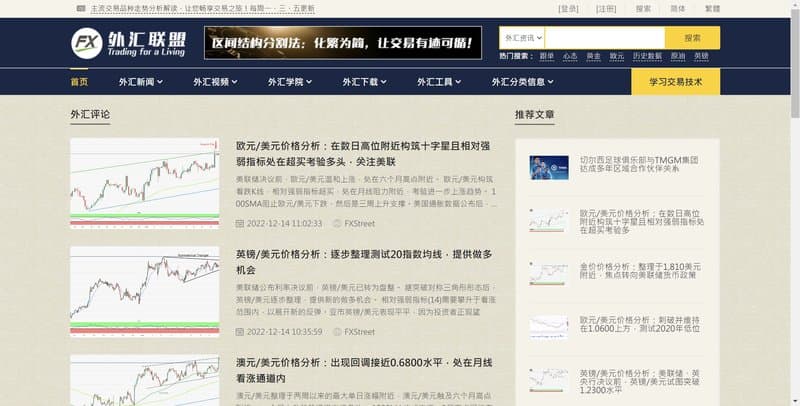Open the 登录 link
Viewport: 800px width, 406px height.
tap(568, 9)
